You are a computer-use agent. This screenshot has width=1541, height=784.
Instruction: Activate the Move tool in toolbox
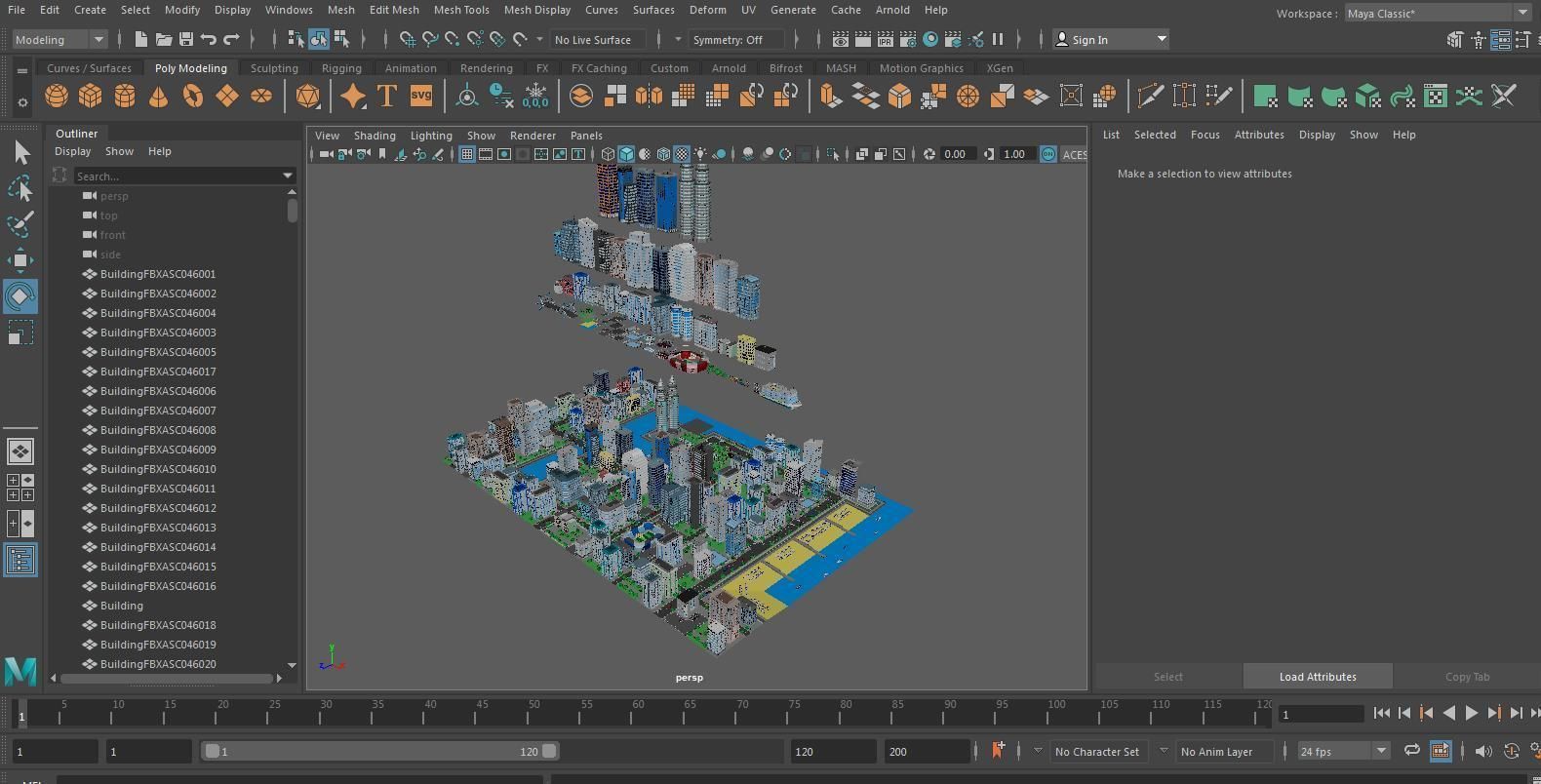(20, 260)
